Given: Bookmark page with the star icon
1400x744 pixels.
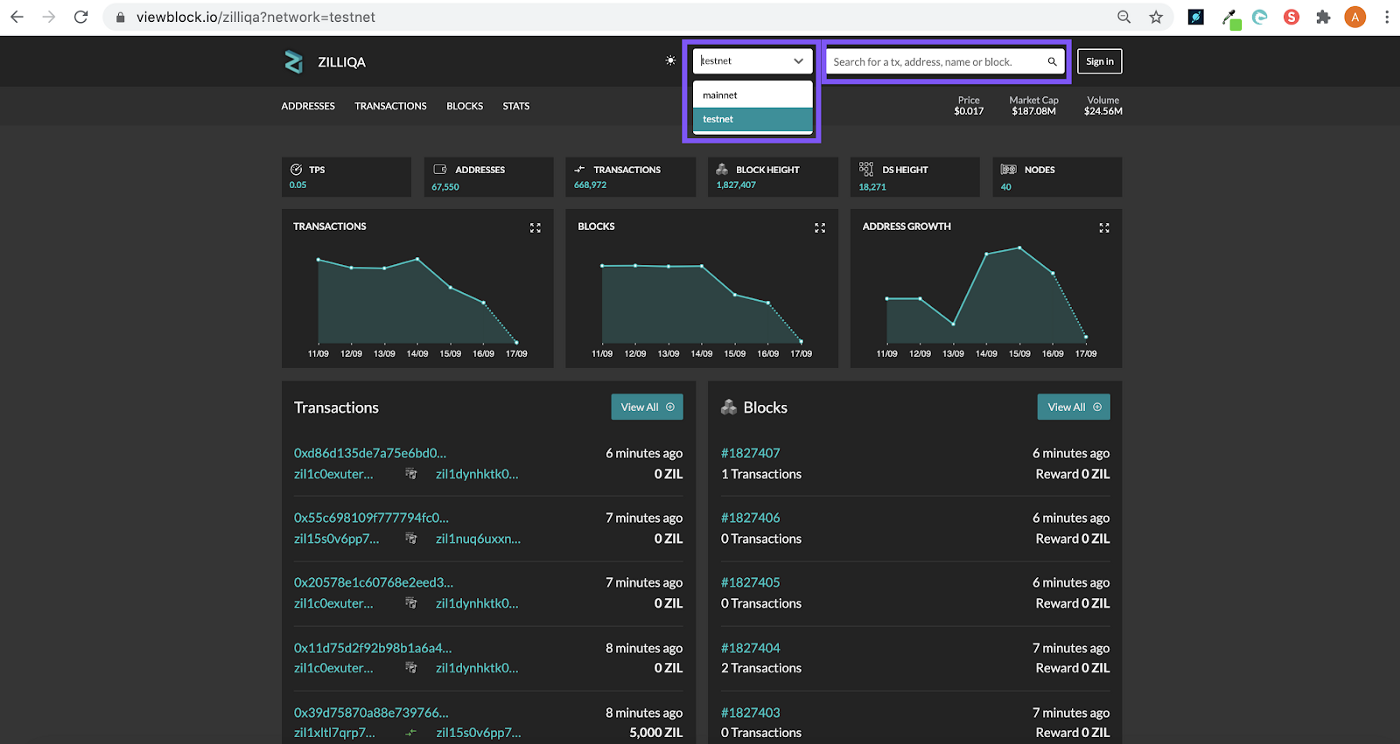Looking at the screenshot, I should [x=1156, y=17].
